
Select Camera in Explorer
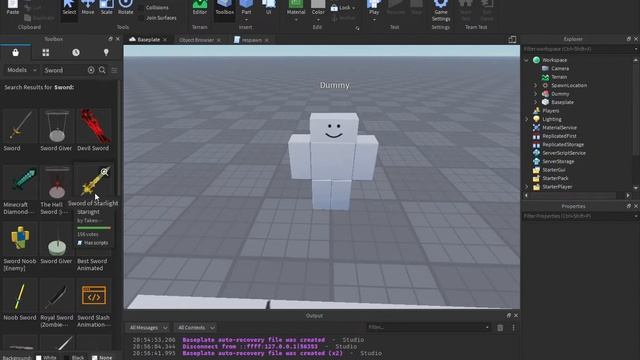click(x=560, y=69)
